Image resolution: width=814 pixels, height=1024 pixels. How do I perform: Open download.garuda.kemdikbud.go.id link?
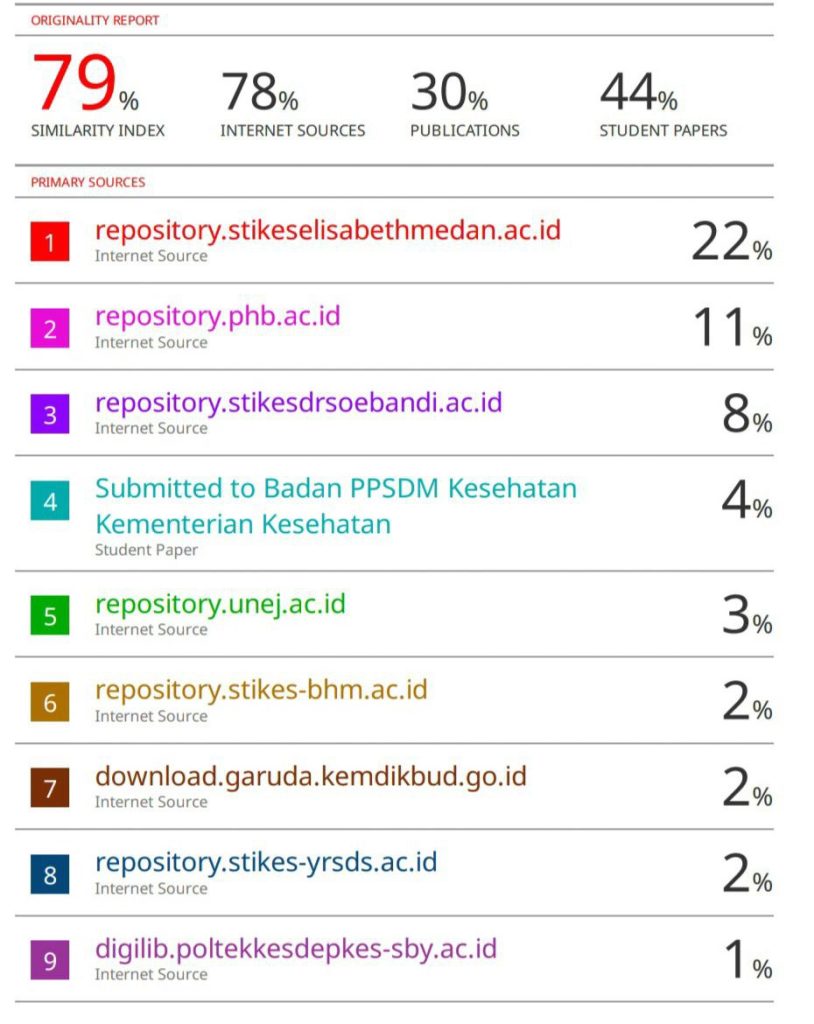311,776
